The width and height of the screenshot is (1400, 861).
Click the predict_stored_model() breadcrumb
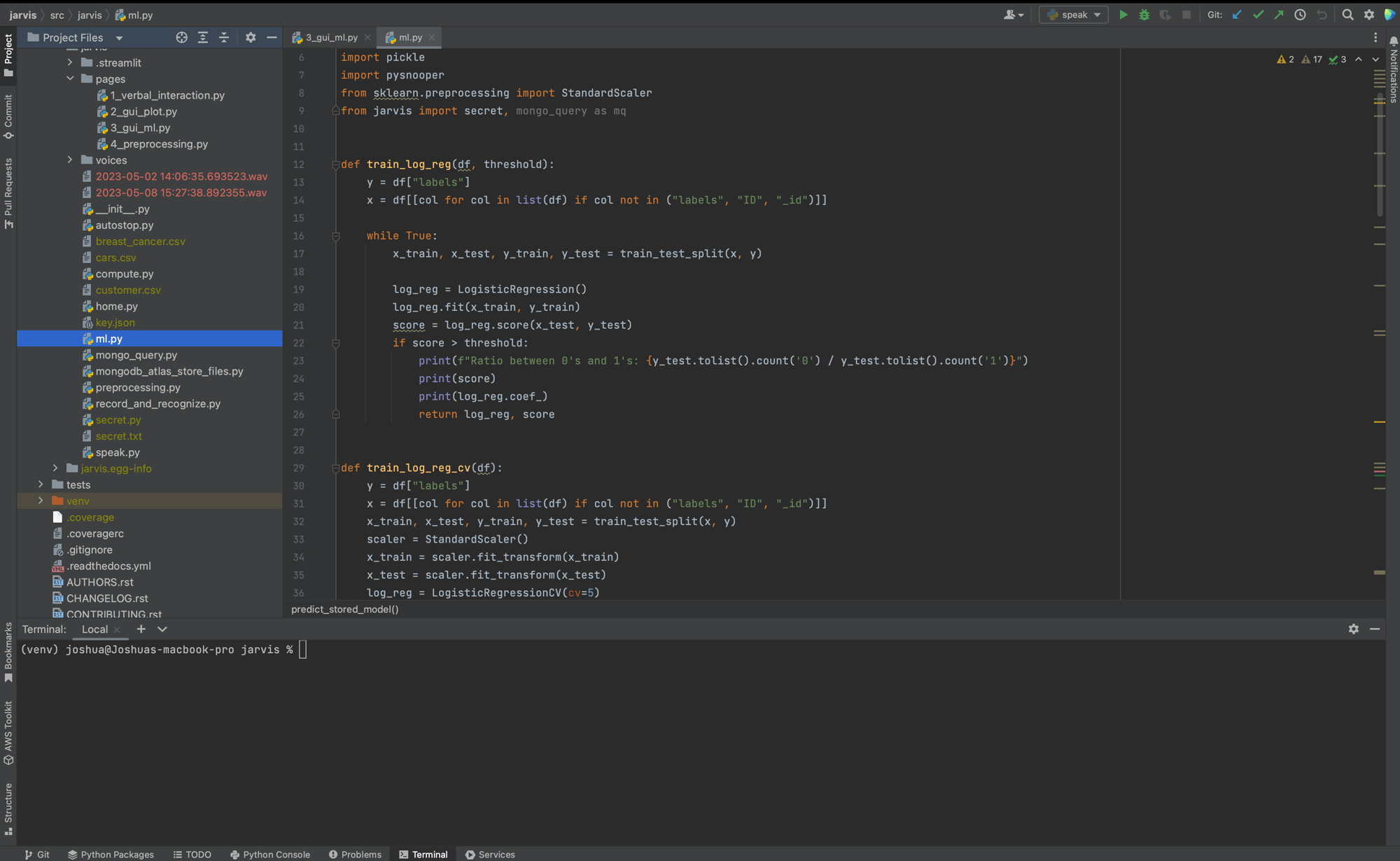coord(344,609)
